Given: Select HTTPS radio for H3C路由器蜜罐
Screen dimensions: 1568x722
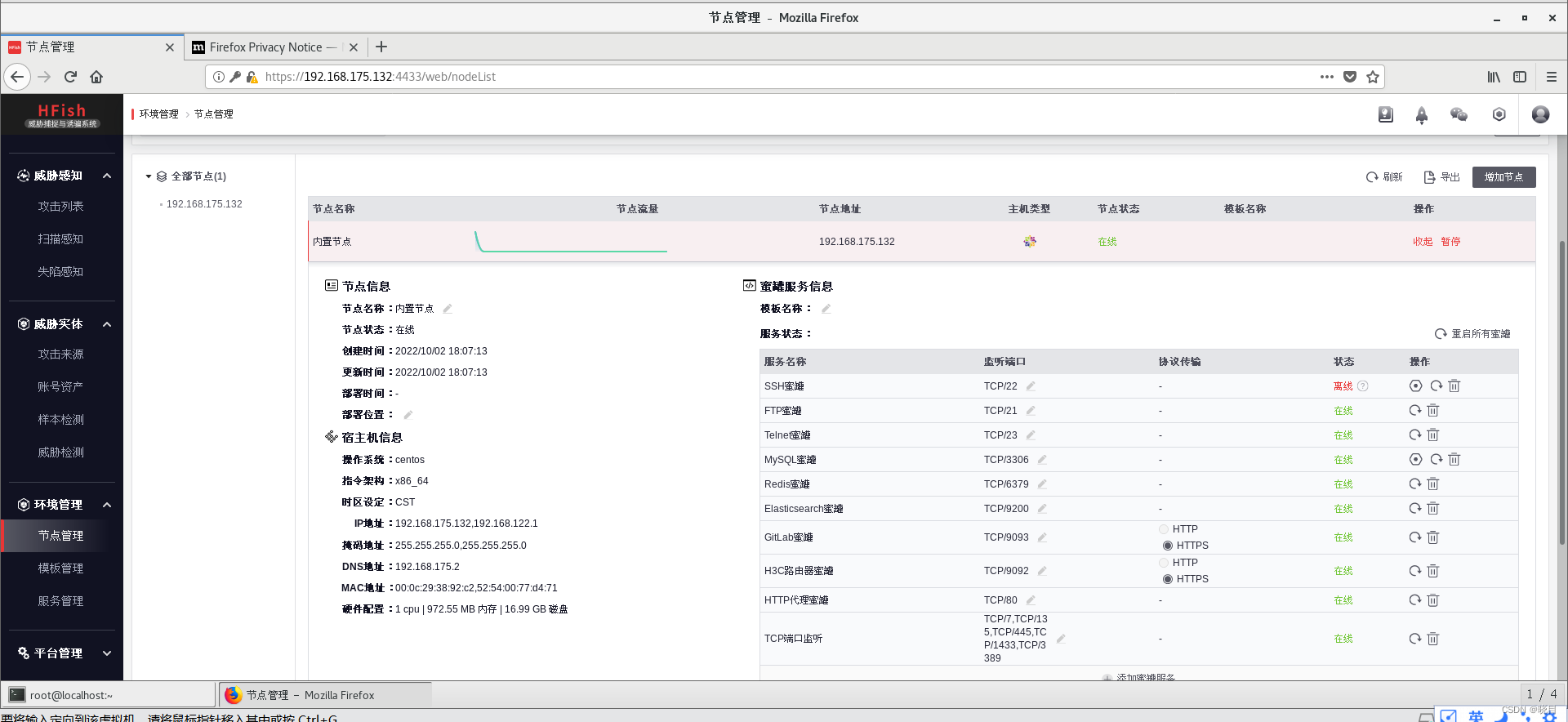Looking at the screenshot, I should (1168, 579).
